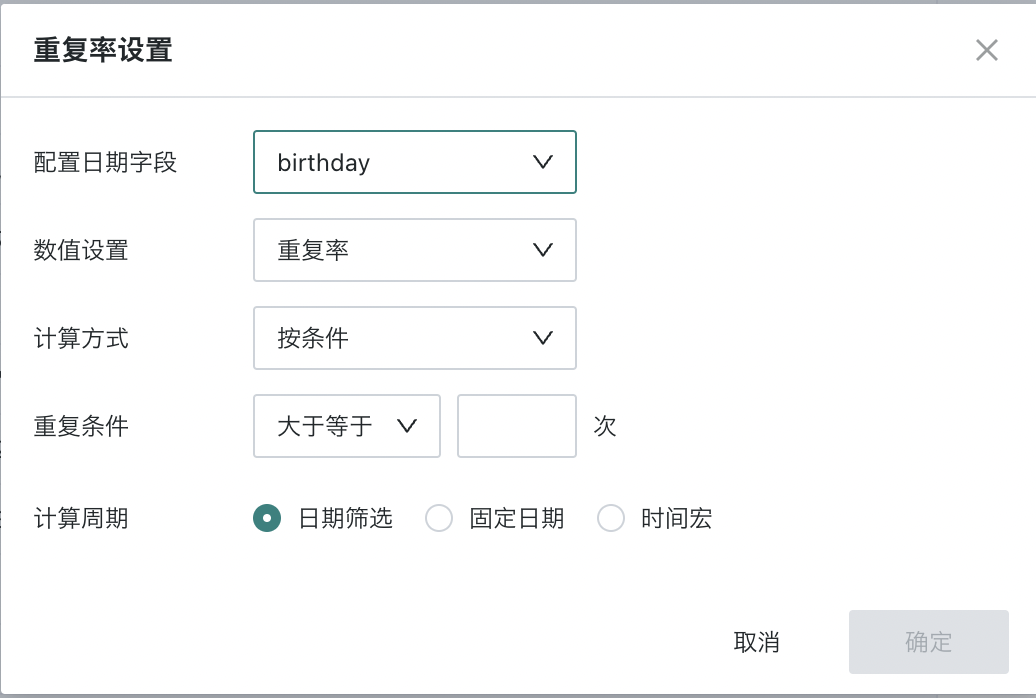Click the chevron arrow beside 重复率
The height and width of the screenshot is (698, 1036).
click(x=542, y=250)
